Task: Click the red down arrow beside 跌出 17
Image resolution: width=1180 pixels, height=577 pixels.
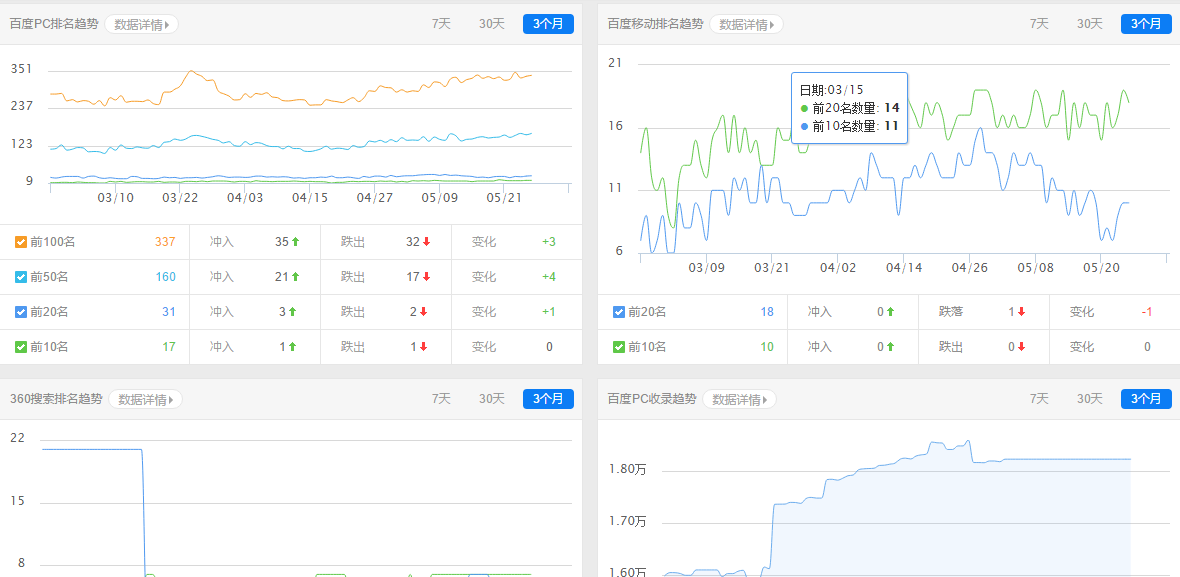Action: click(x=426, y=277)
